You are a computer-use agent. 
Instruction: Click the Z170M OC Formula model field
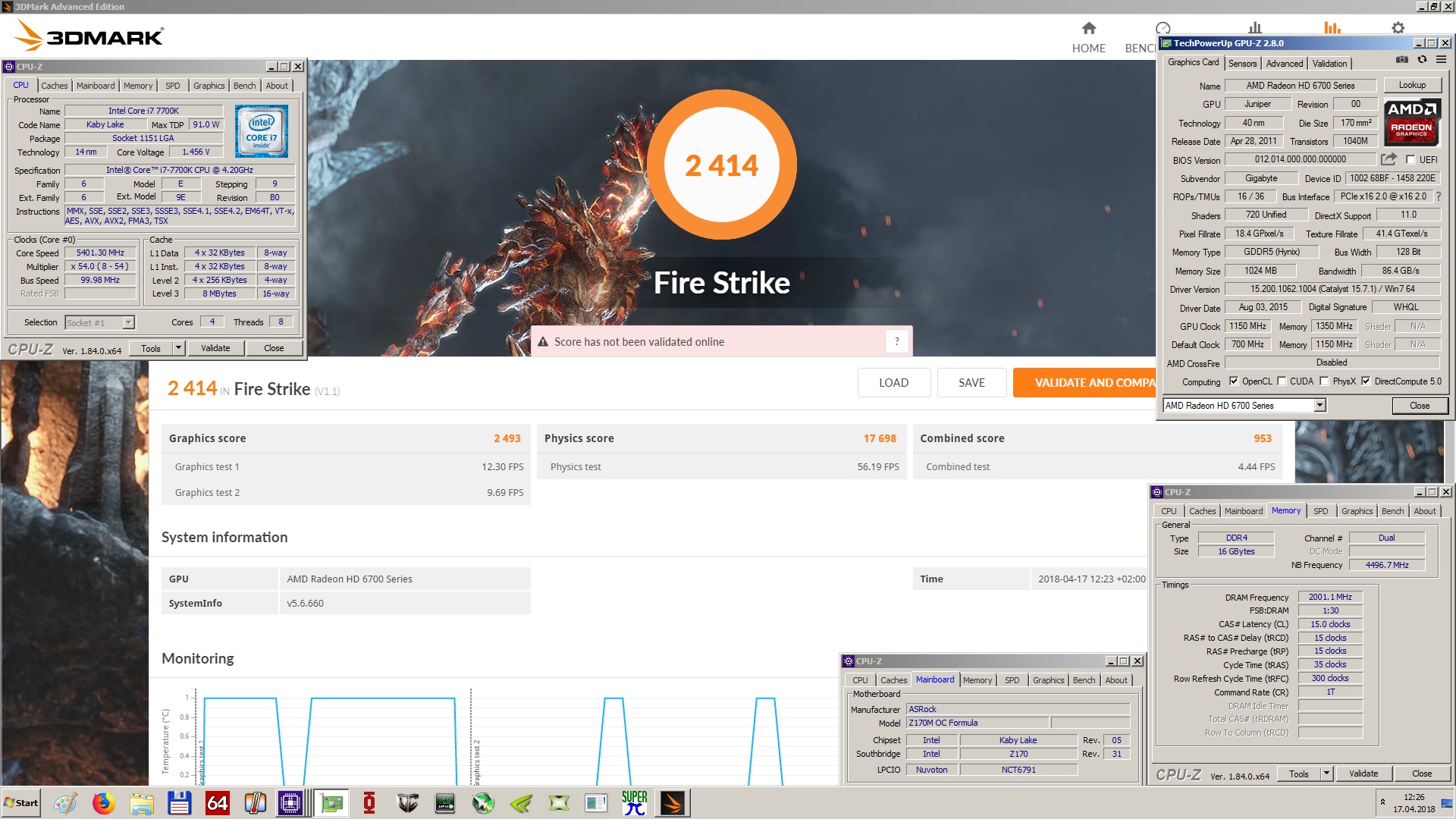pyautogui.click(x=977, y=723)
